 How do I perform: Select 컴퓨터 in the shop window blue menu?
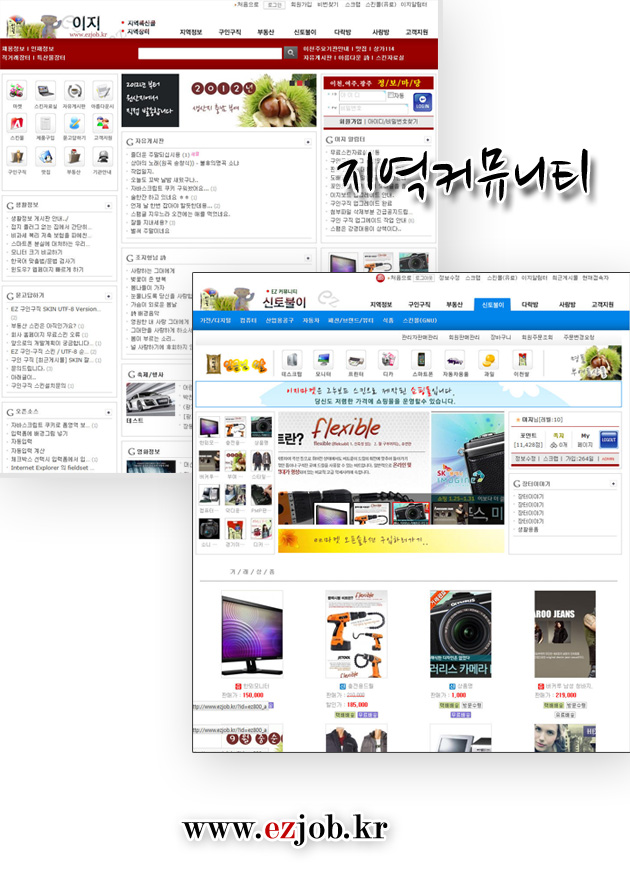pyautogui.click(x=248, y=320)
